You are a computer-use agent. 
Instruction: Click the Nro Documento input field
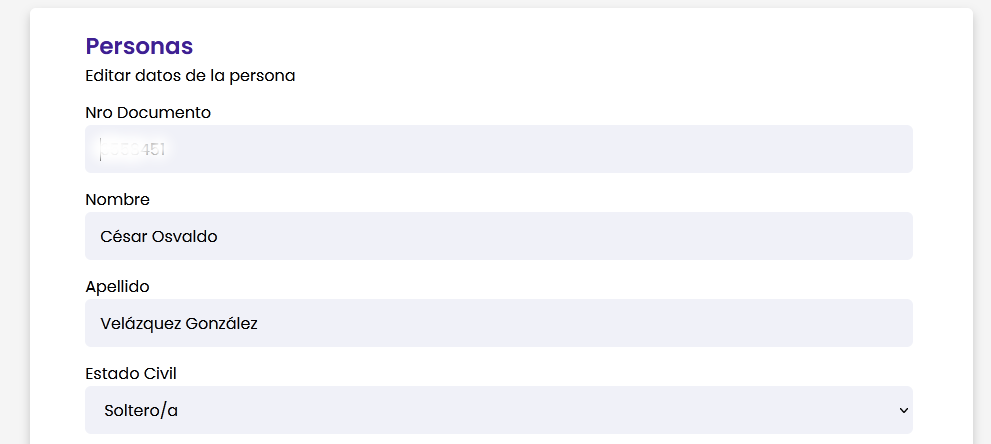pos(498,149)
